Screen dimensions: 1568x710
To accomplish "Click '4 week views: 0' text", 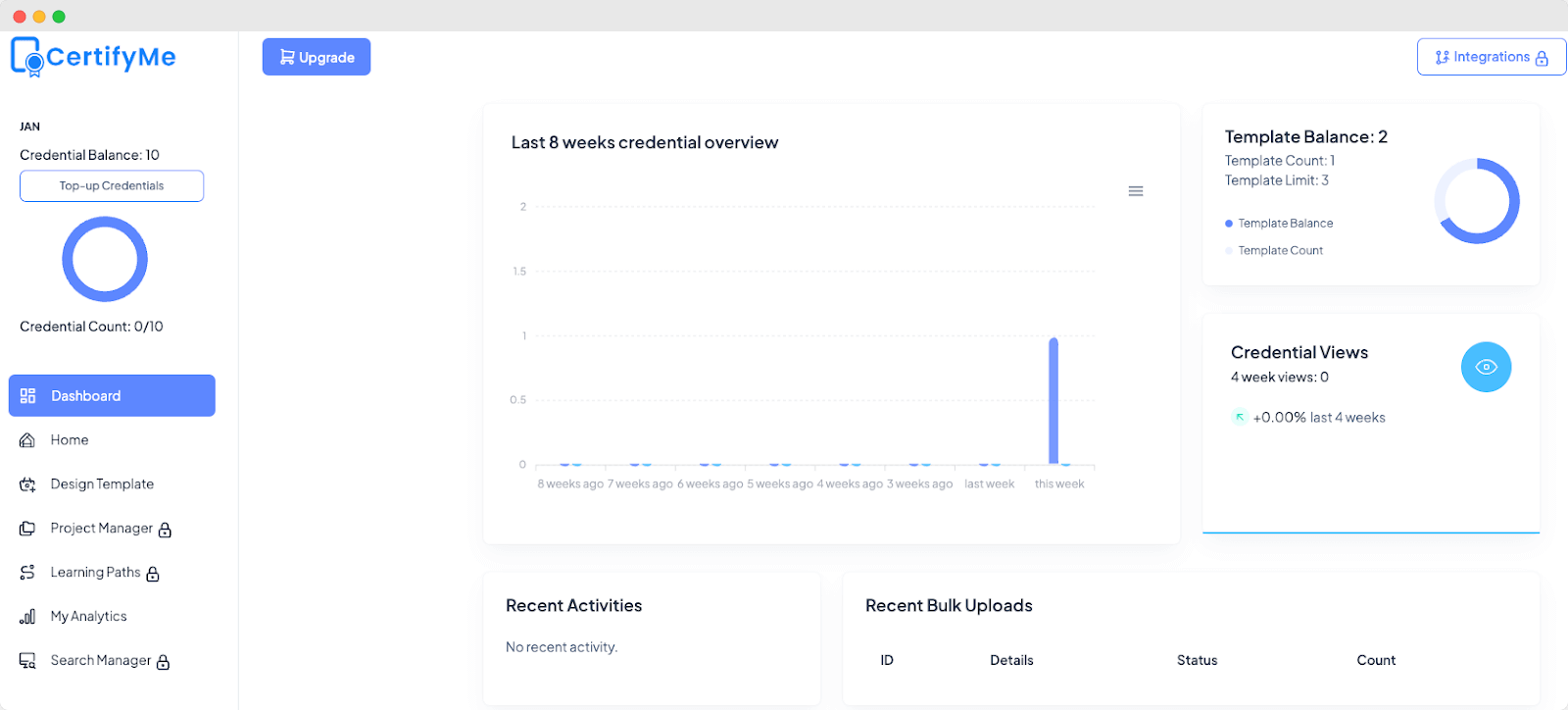I will pos(1280,378).
